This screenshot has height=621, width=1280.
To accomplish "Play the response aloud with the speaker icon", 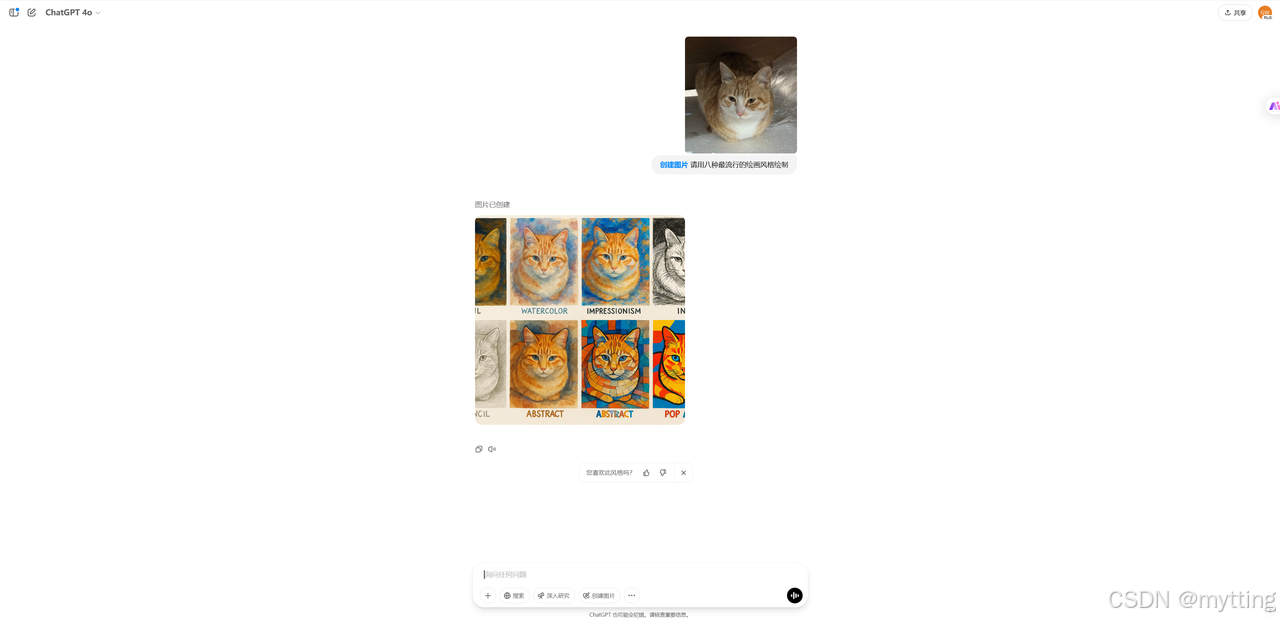I will tap(492, 449).
